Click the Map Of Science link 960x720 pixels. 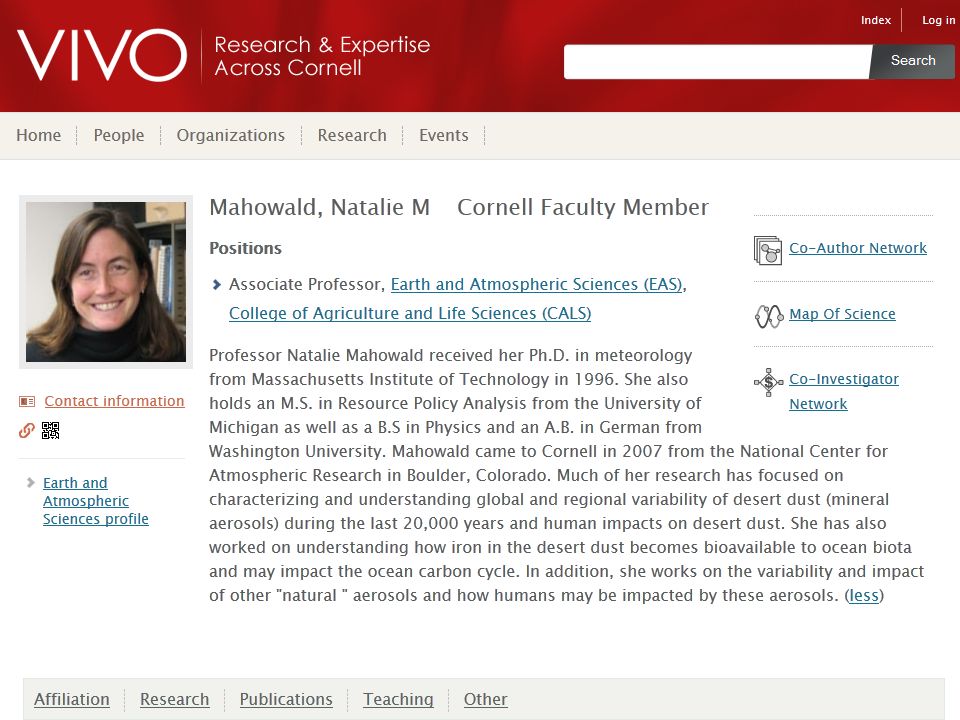[x=842, y=314]
